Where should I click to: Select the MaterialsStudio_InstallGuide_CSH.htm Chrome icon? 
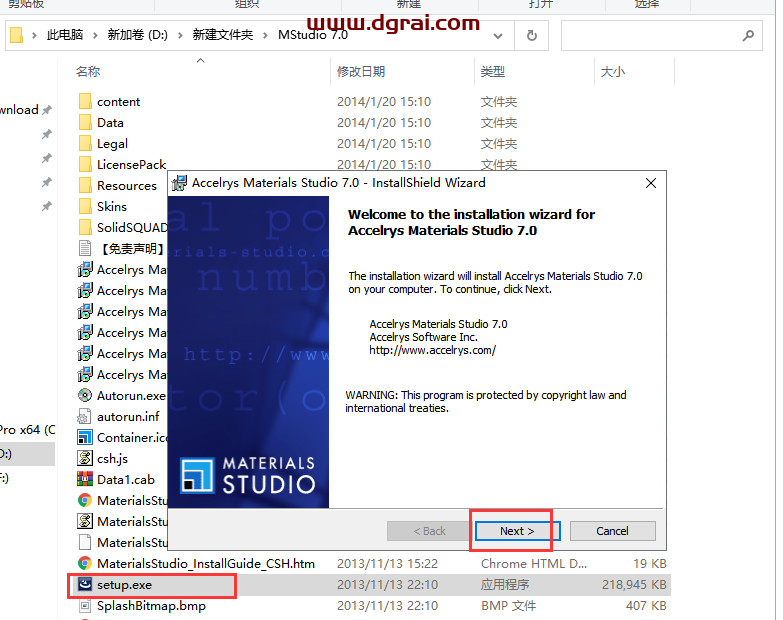[x=85, y=564]
